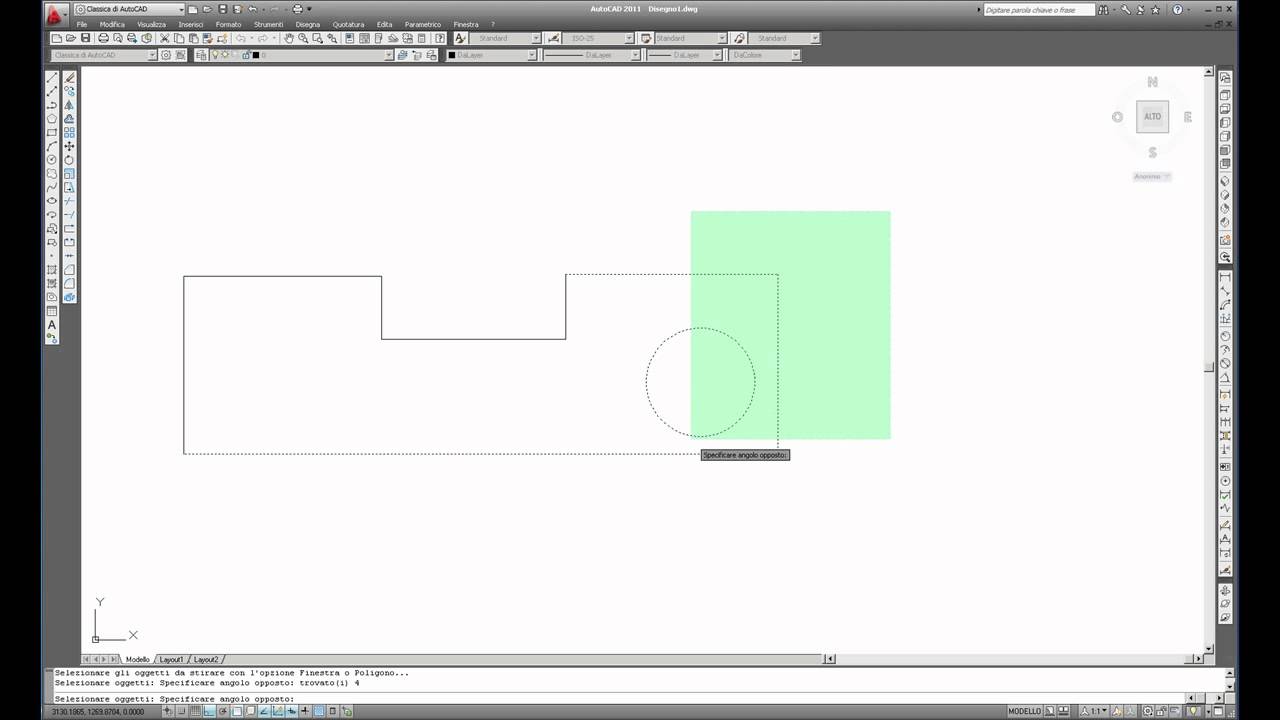Viewport: 1280px width, 720px height.
Task: Select the Mirror tool
Action: click(x=69, y=105)
